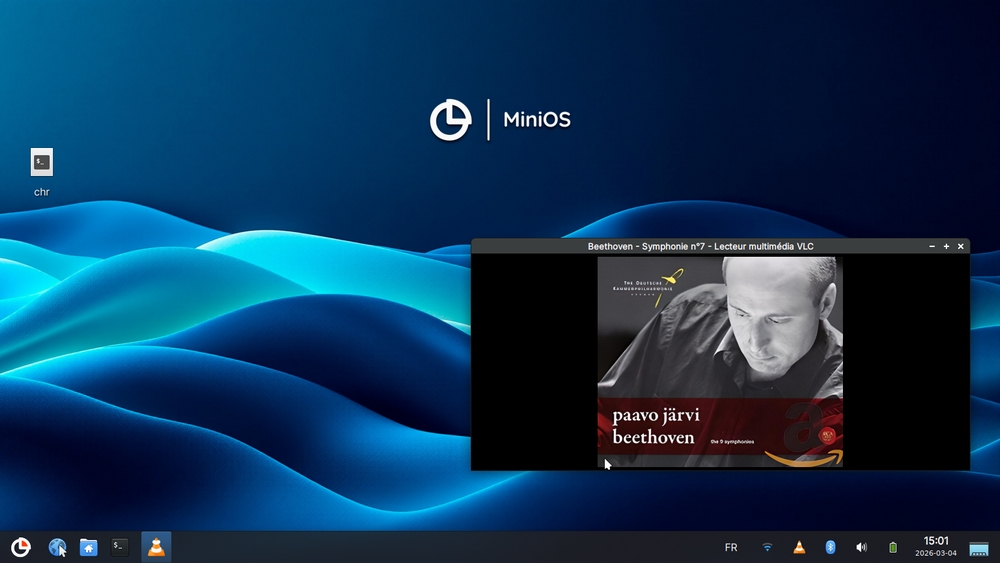This screenshot has height=563, width=1000.
Task: Open the calendar from the 15:01 clock
Action: (936, 546)
